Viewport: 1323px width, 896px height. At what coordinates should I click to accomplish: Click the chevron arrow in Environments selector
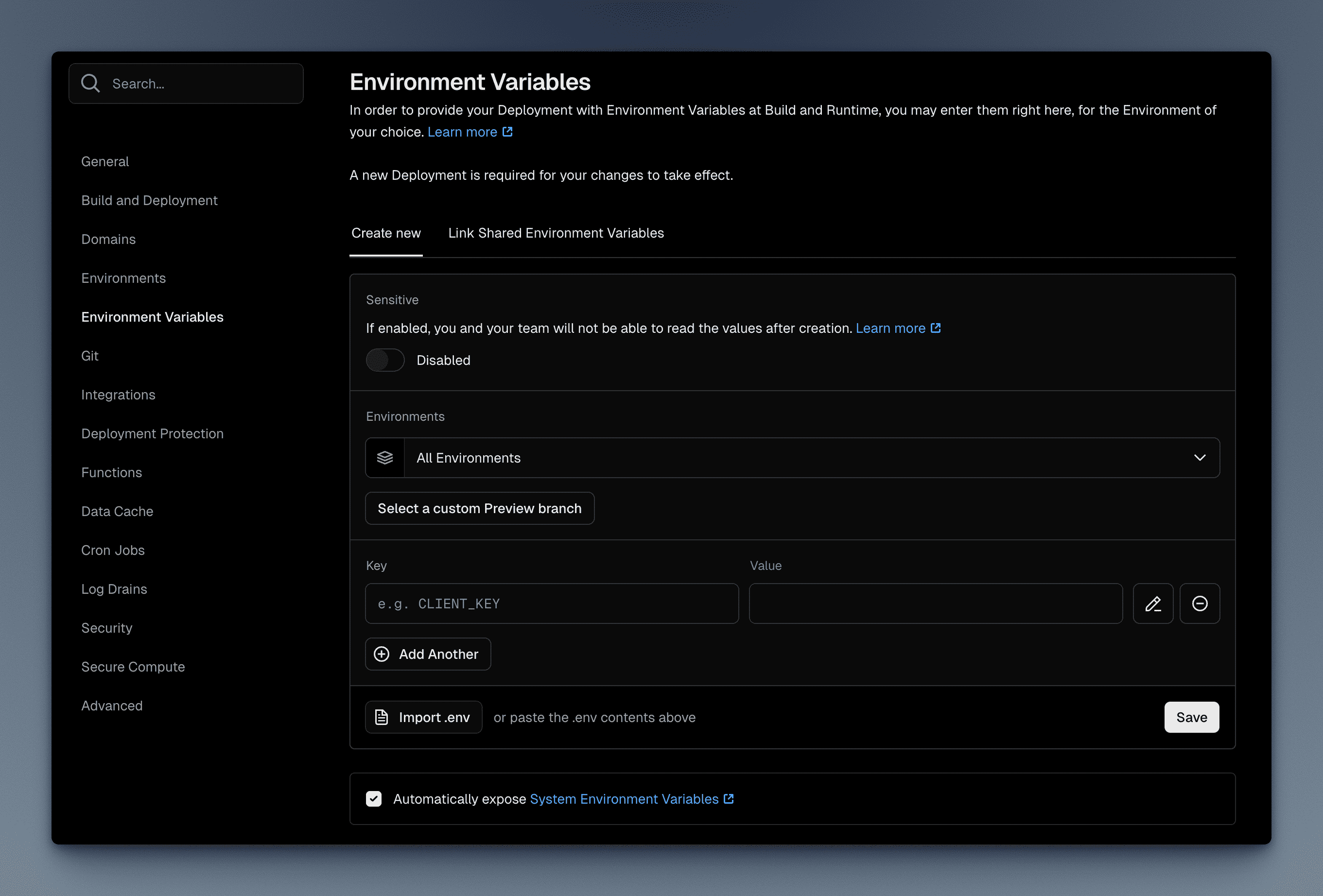pos(1200,458)
